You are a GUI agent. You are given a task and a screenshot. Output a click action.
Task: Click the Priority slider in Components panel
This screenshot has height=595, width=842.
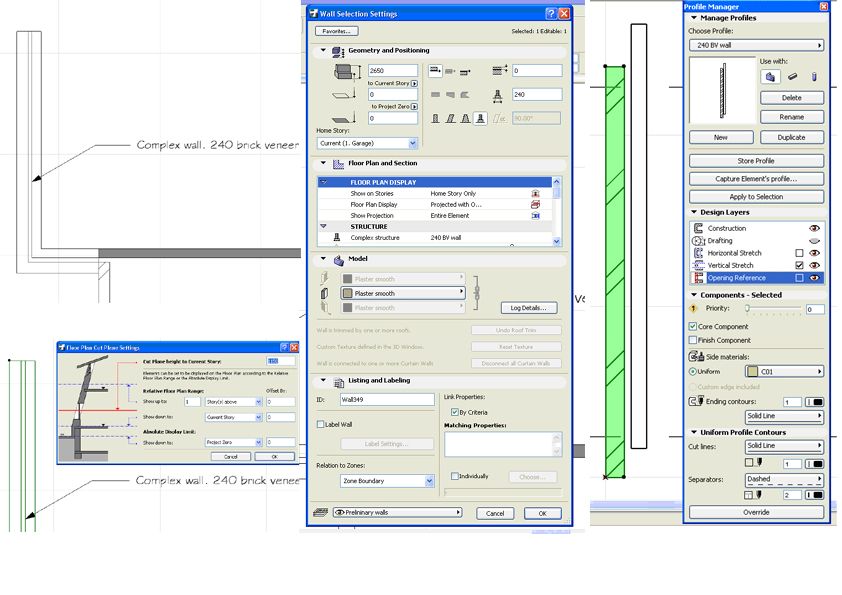[749, 310]
